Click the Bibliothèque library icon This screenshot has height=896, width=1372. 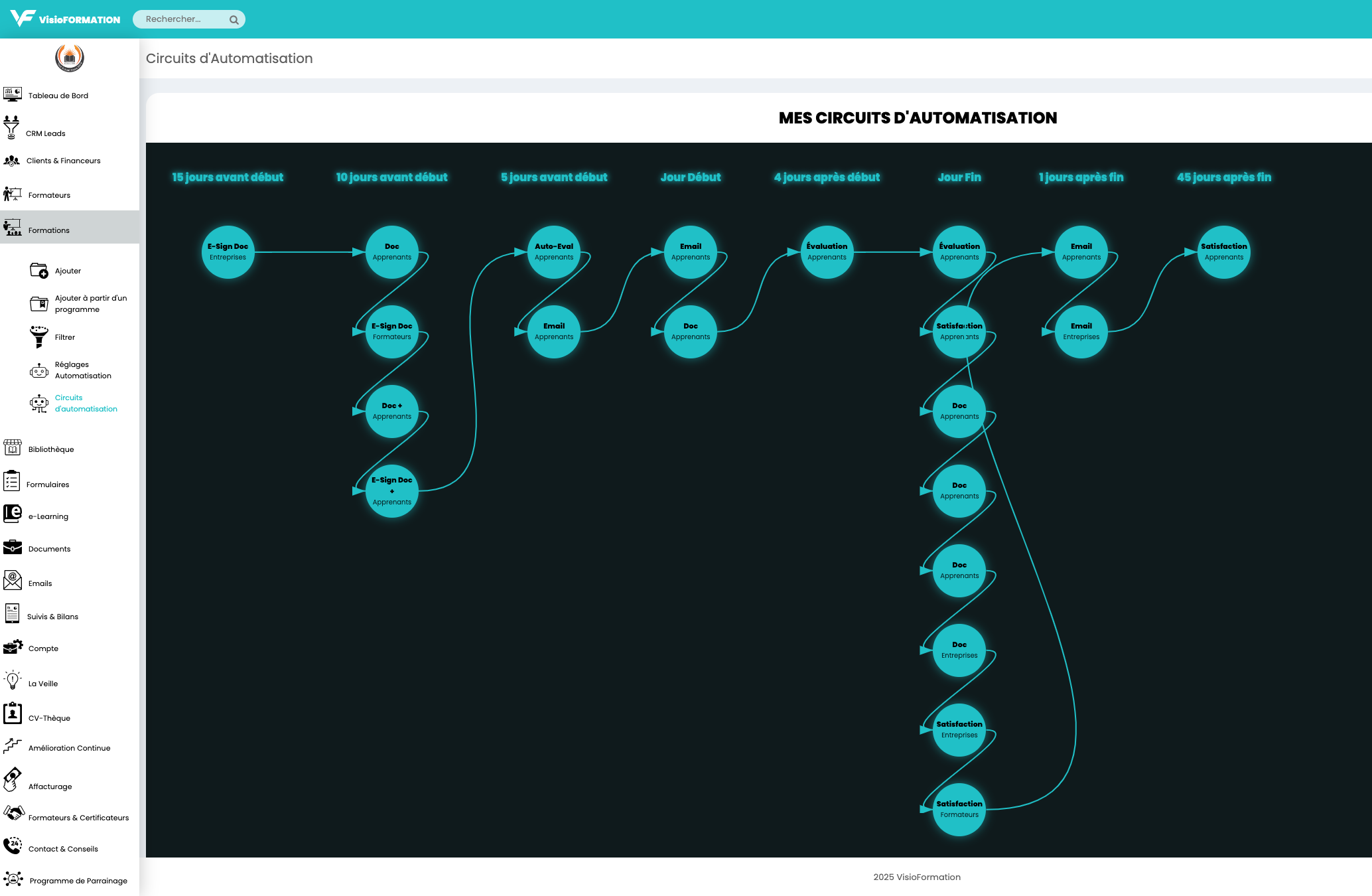point(12,448)
